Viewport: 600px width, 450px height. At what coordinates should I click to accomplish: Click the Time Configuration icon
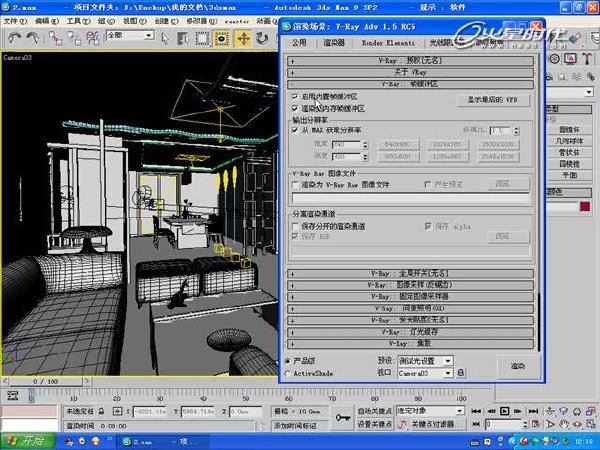click(536, 424)
